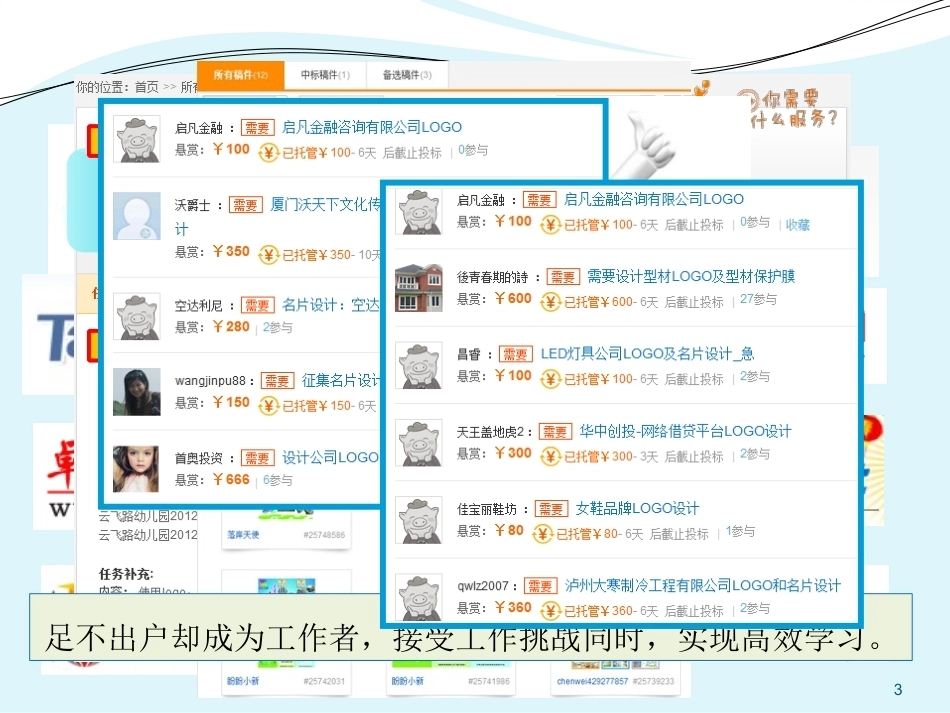Open 设计公司LOGO task link by 首奥投资
The height and width of the screenshot is (713, 950).
[330, 457]
